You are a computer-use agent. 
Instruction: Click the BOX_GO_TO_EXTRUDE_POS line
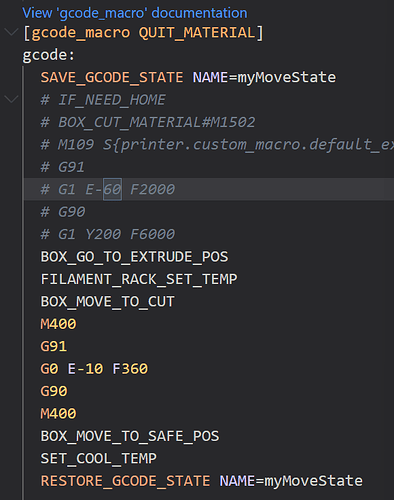[x=134, y=257]
